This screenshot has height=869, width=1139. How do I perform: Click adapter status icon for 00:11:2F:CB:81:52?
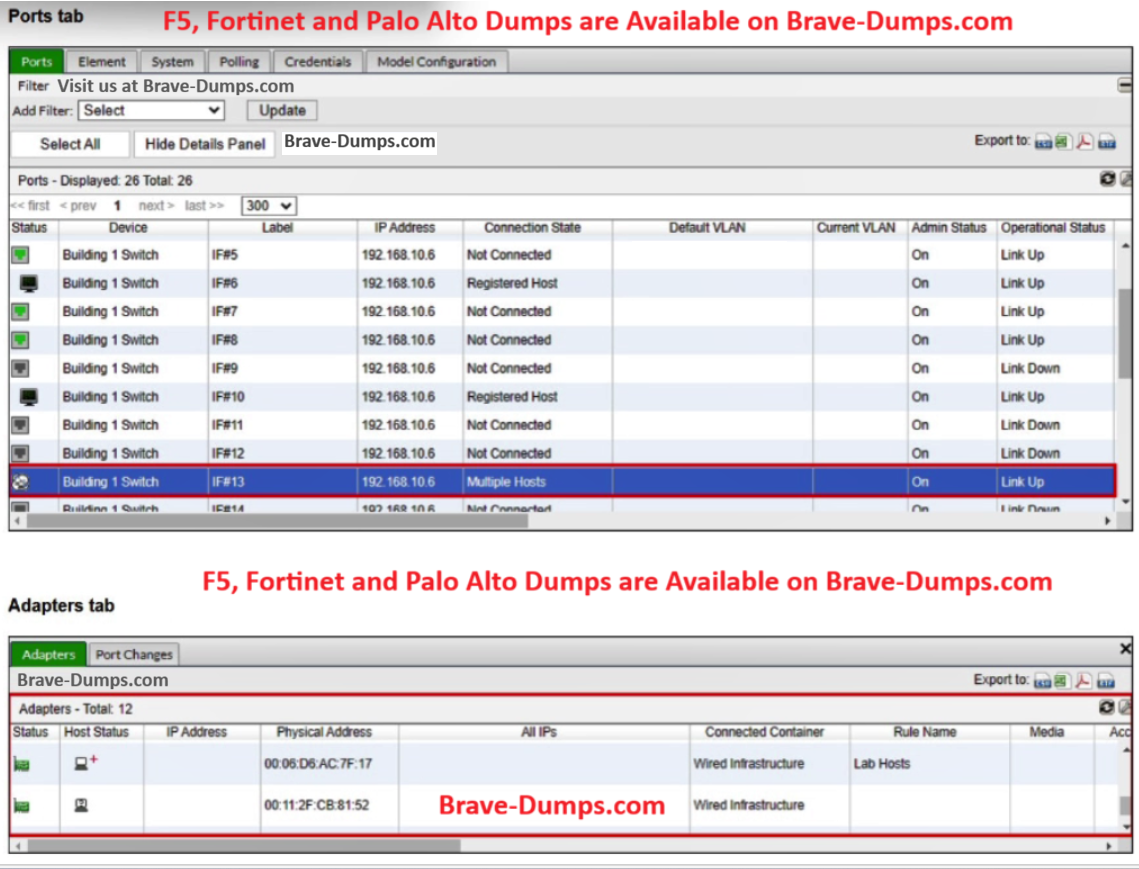click(21, 805)
